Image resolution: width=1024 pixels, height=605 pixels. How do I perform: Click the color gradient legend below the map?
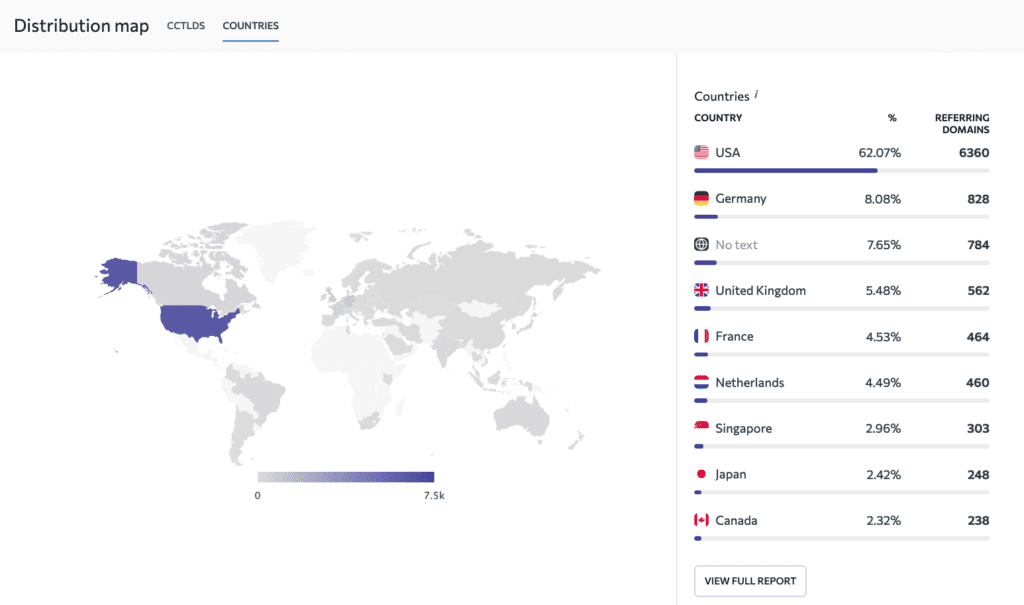(346, 477)
